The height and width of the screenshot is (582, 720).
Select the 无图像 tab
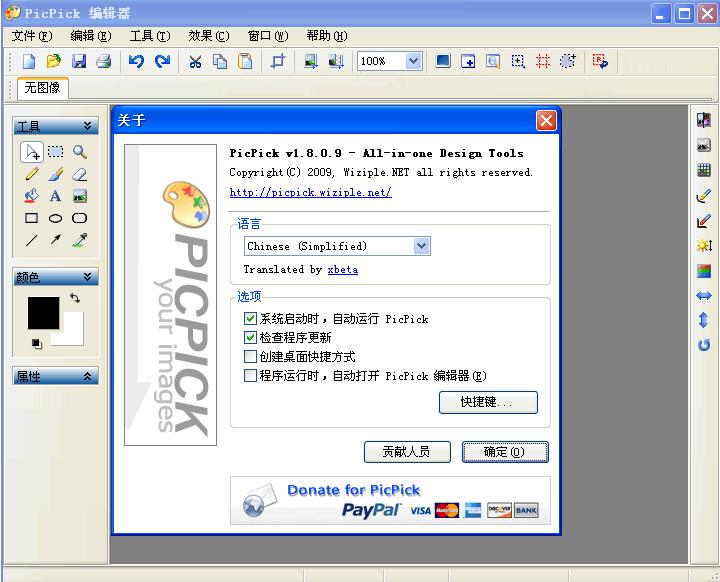point(43,88)
